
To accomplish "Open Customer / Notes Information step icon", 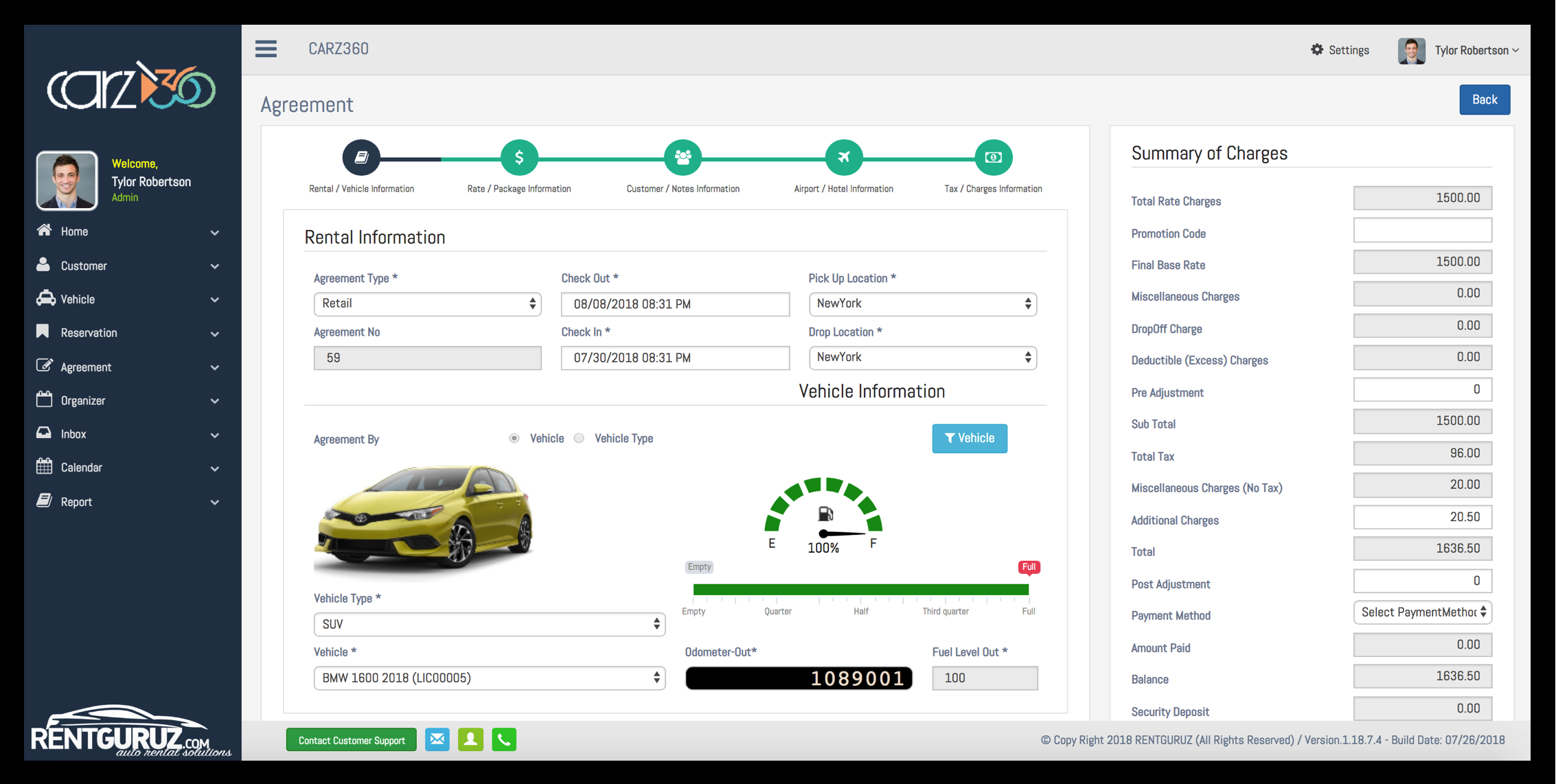I will click(683, 158).
